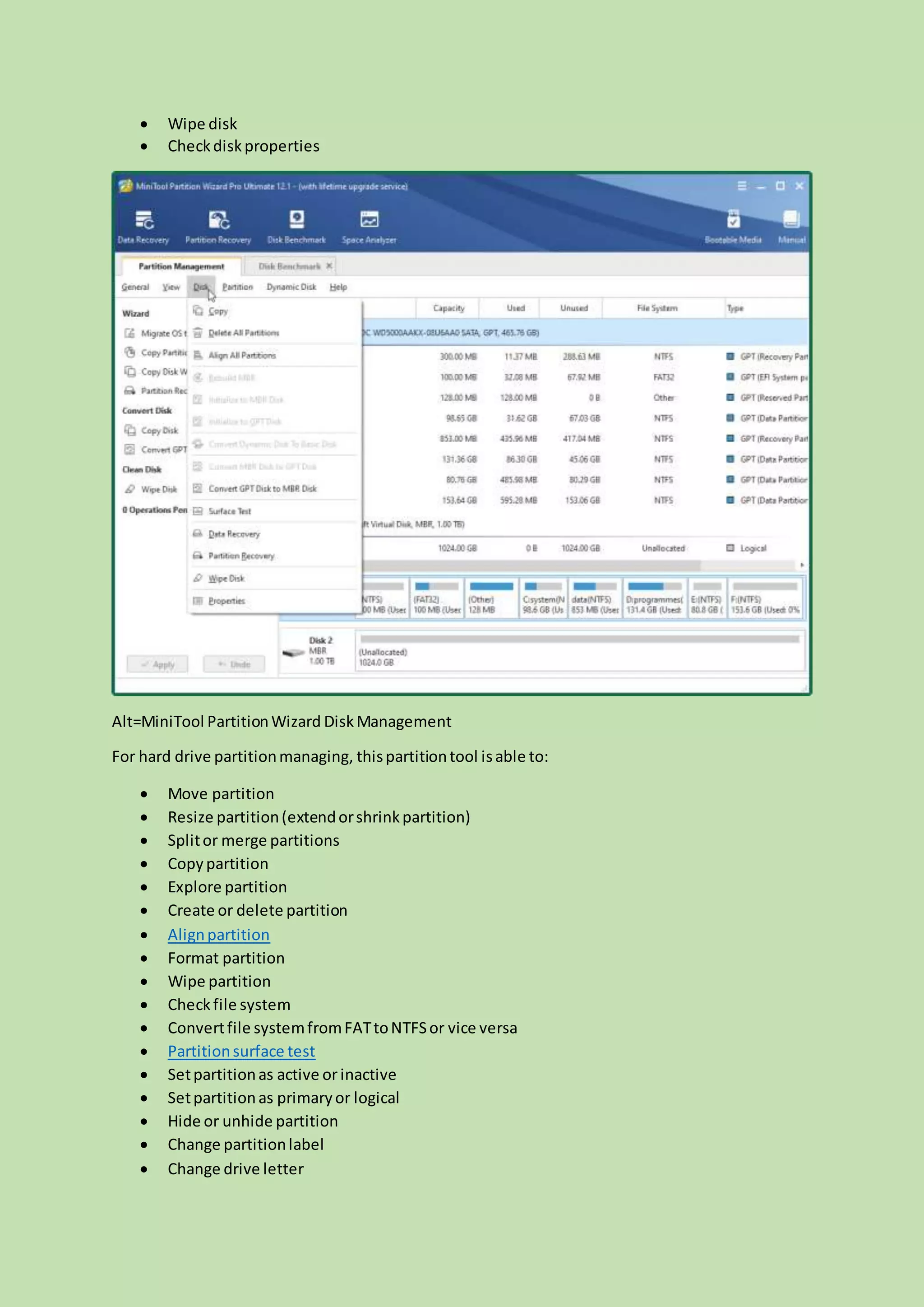Click Wipe Disk under Clean Disk

tap(151, 490)
